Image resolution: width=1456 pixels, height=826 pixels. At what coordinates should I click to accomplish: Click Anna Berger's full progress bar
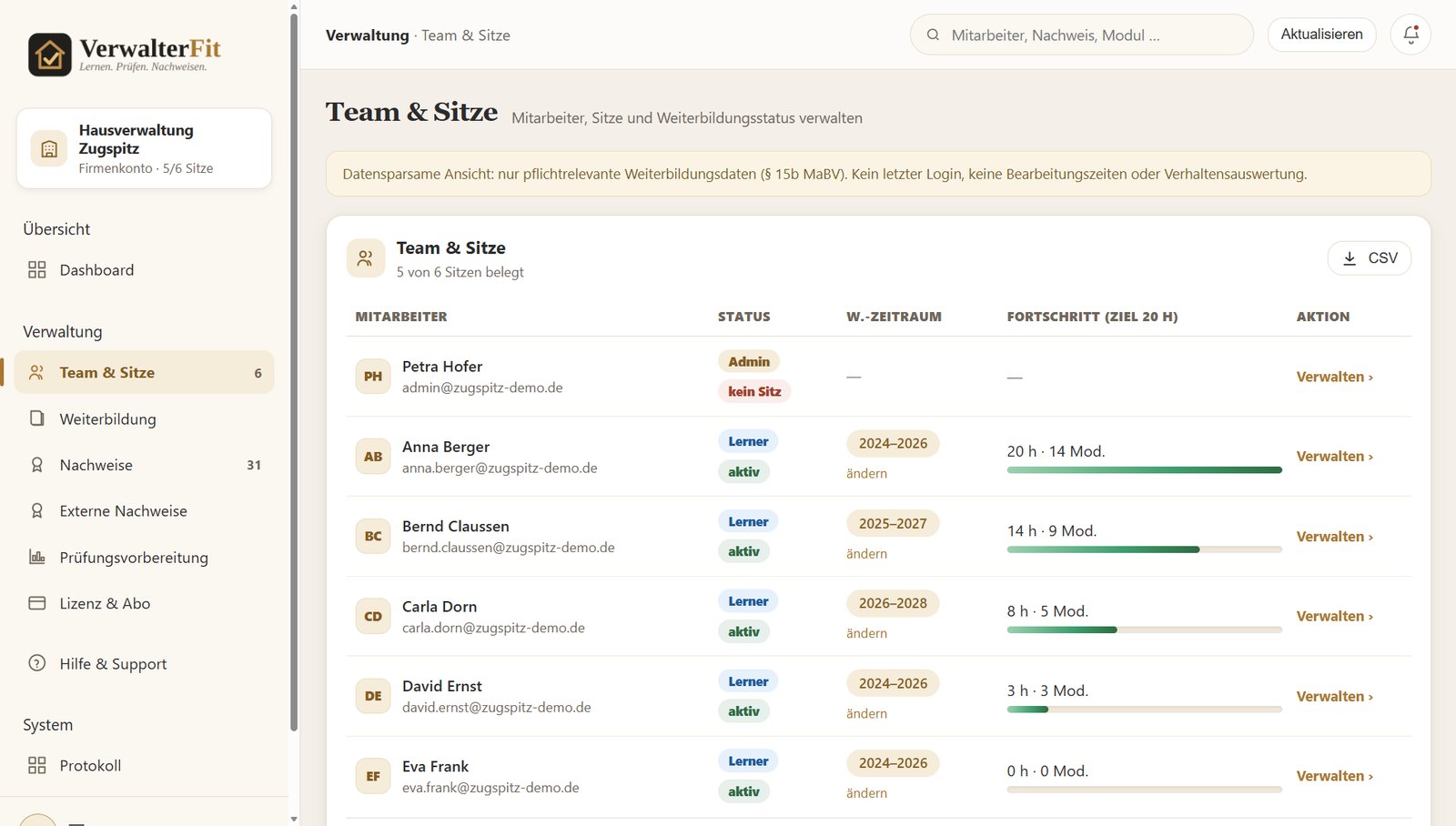point(1144,470)
